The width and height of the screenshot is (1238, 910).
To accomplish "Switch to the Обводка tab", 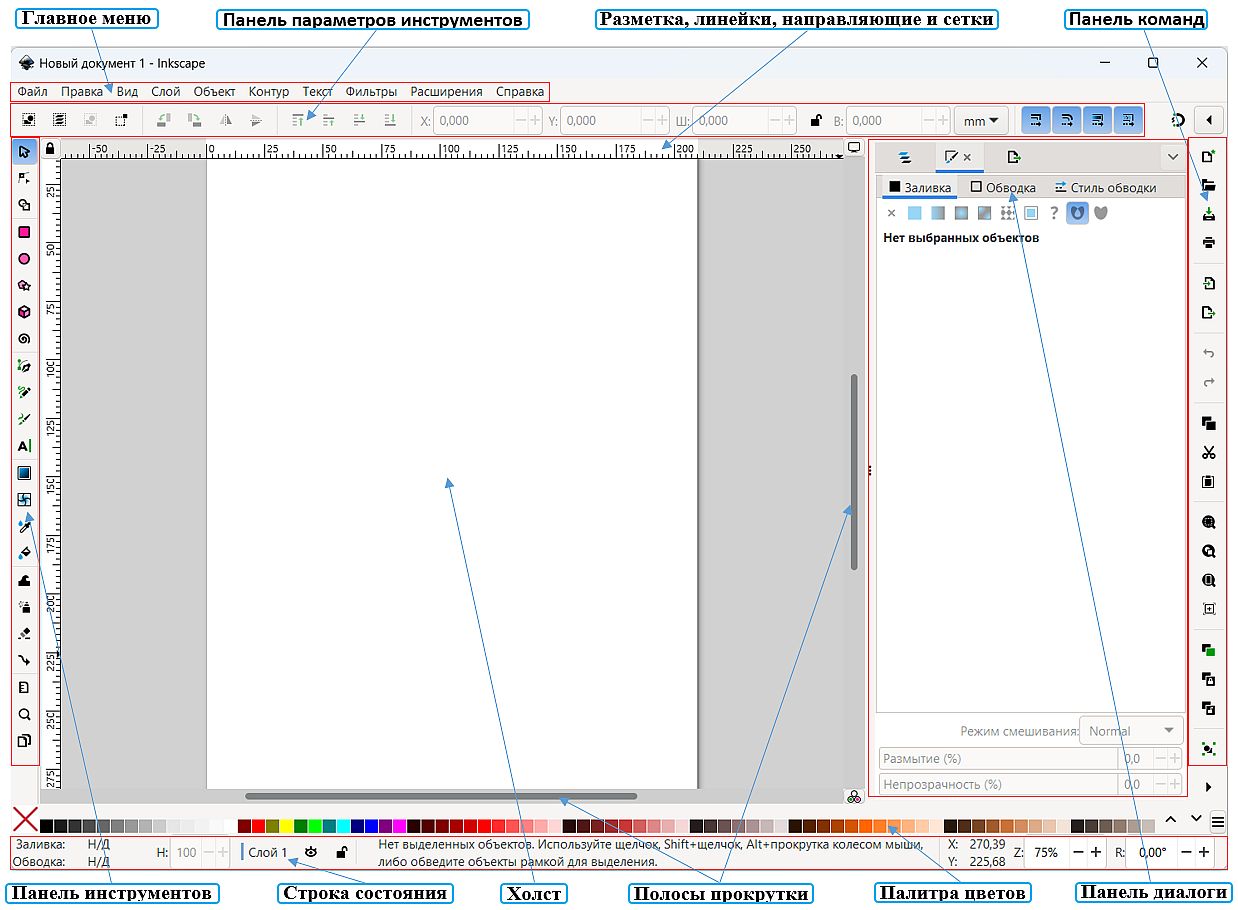I will (1004, 187).
